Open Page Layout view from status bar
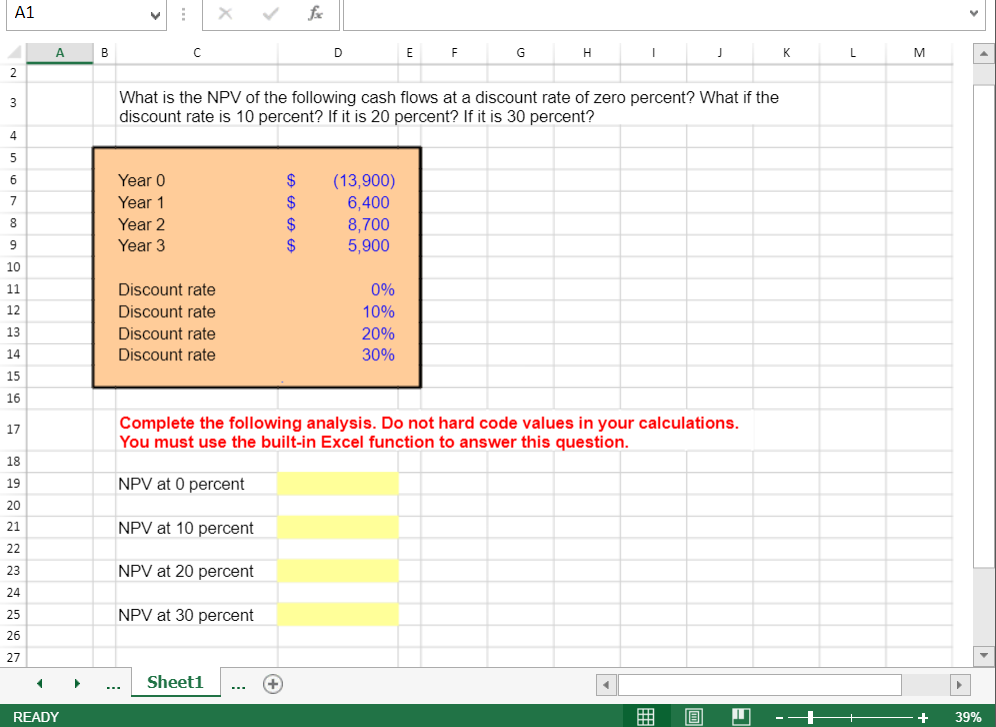This screenshot has width=996, height=727. click(x=691, y=716)
